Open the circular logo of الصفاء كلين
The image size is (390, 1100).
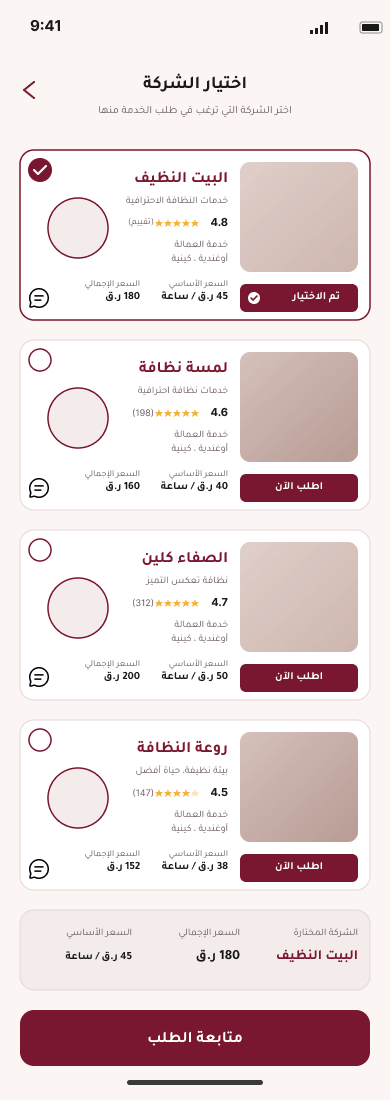click(78, 608)
